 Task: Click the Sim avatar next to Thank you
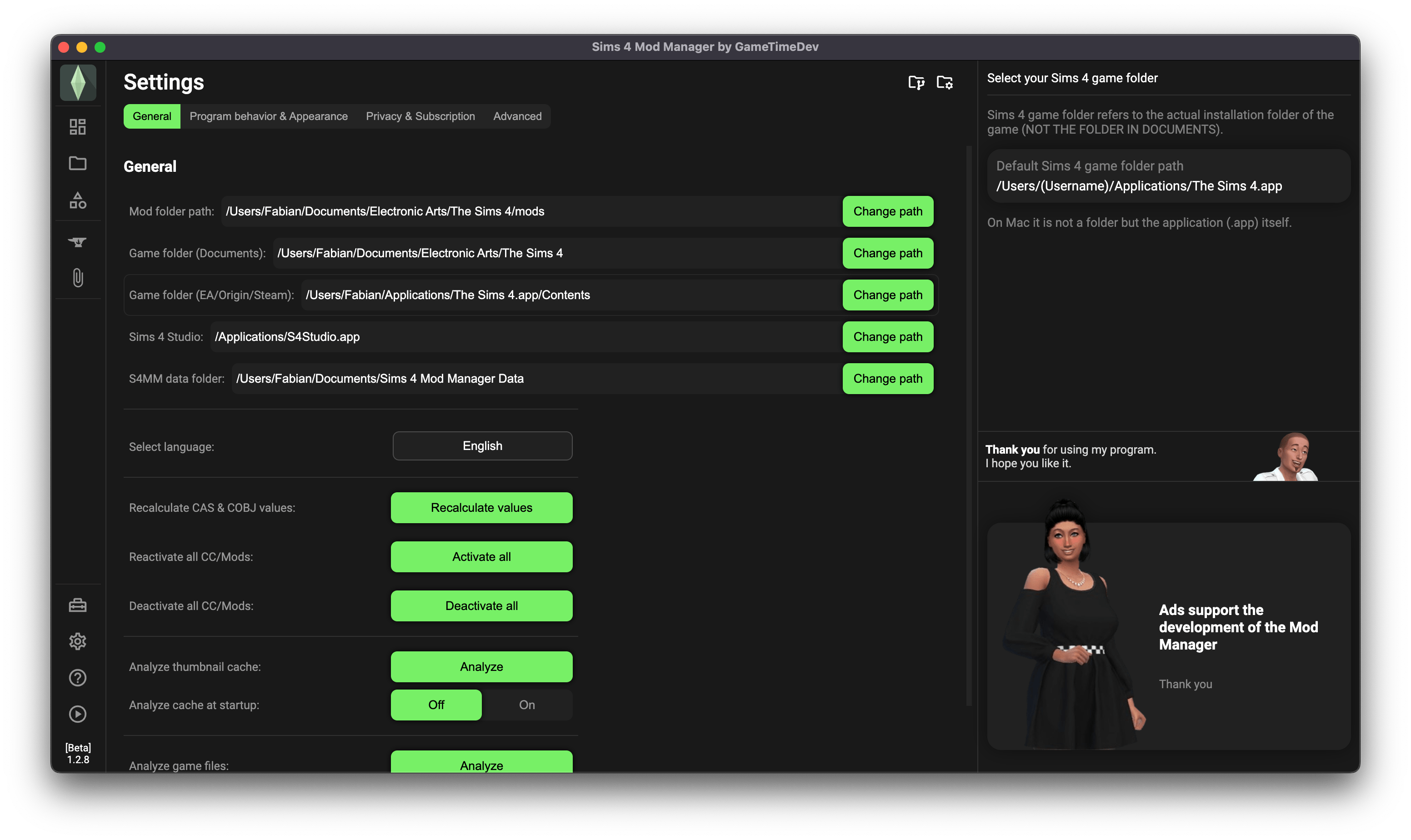coord(1286,457)
